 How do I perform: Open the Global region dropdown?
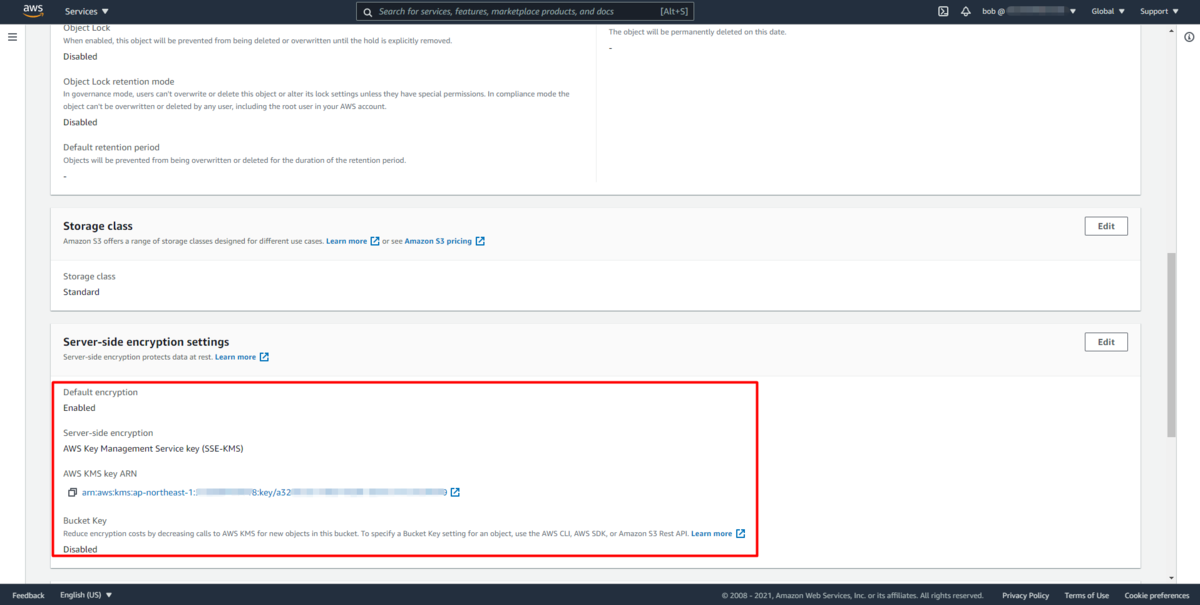click(1107, 11)
